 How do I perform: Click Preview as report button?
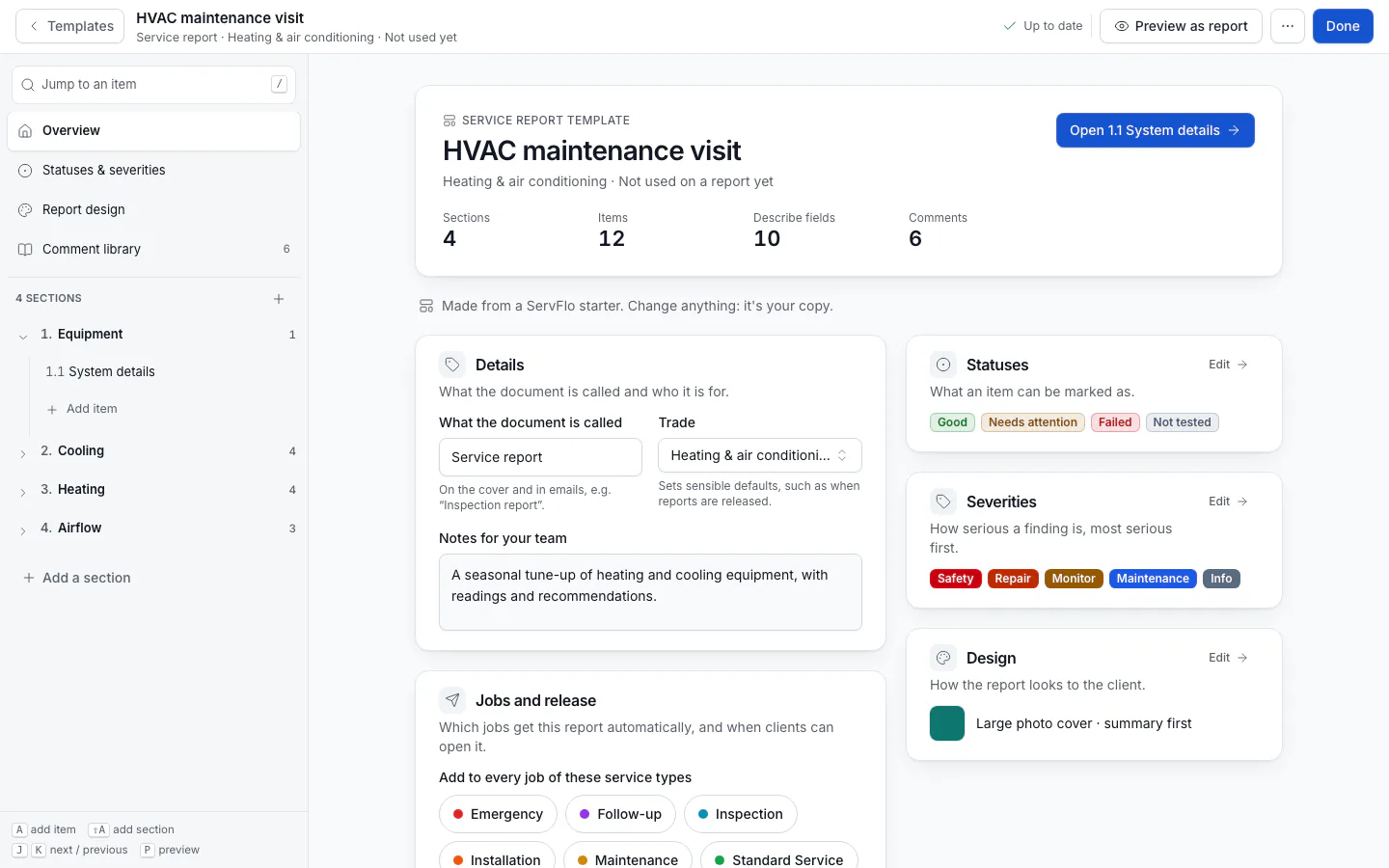point(1181,26)
